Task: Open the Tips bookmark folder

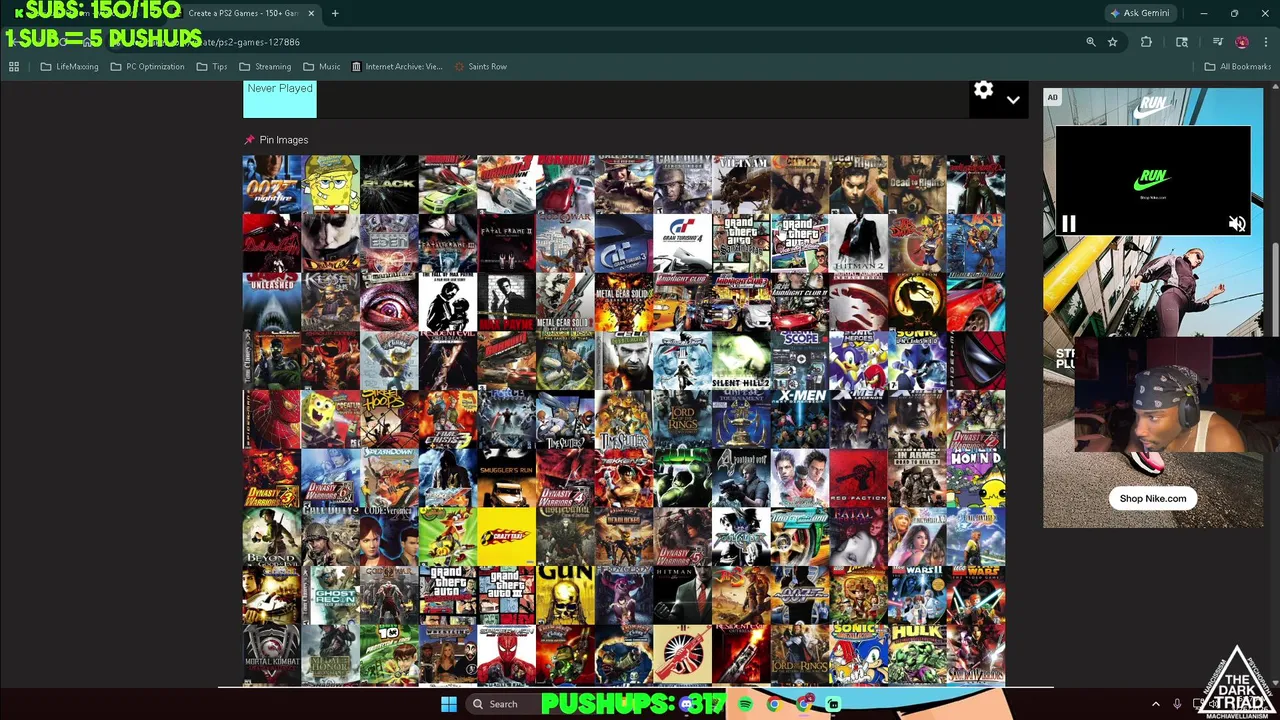Action: 212,67
